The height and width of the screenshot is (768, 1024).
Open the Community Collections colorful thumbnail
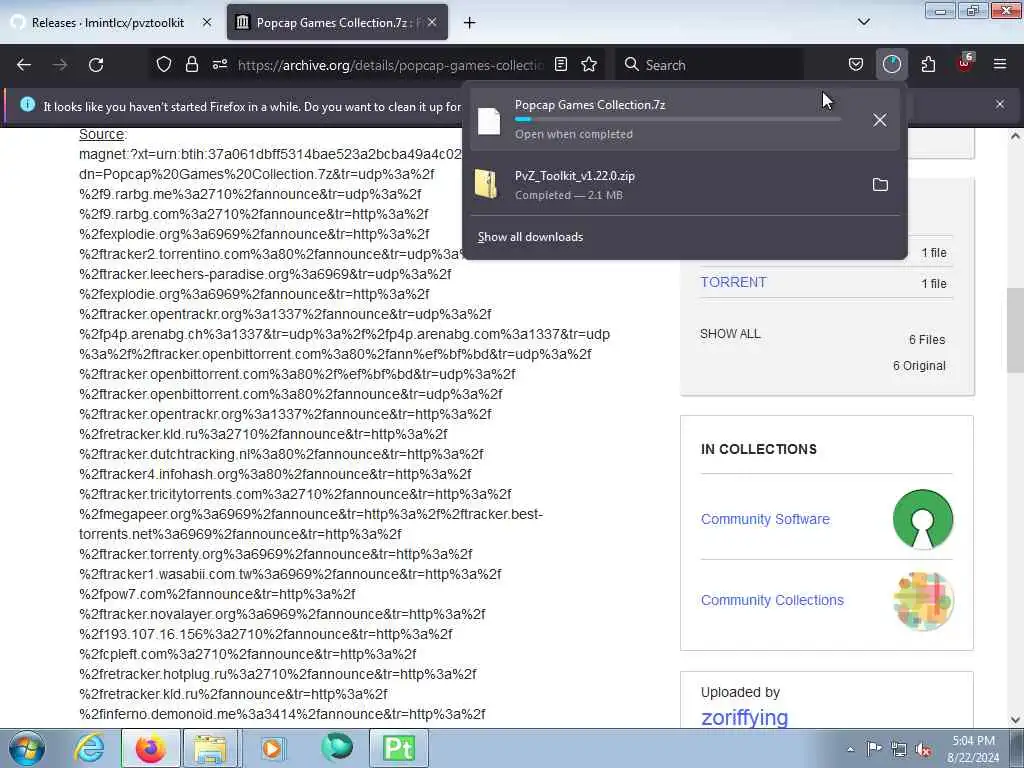(x=923, y=601)
